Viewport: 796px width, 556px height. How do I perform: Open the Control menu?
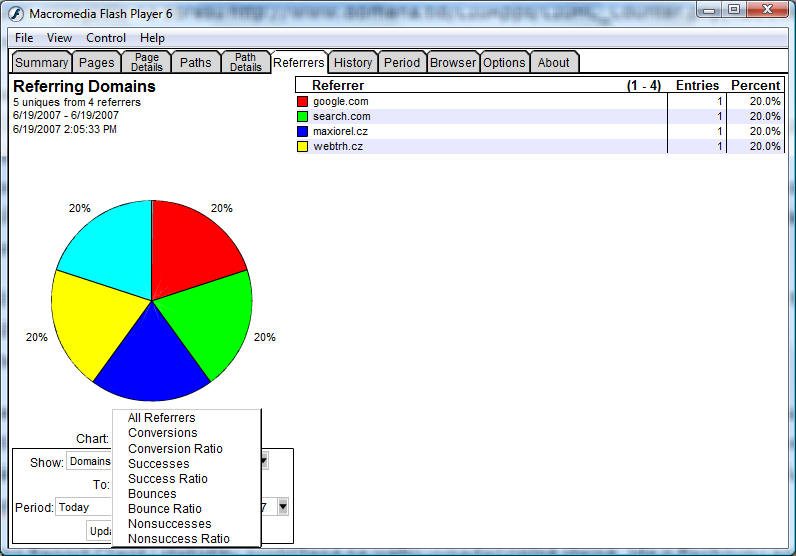click(x=106, y=38)
